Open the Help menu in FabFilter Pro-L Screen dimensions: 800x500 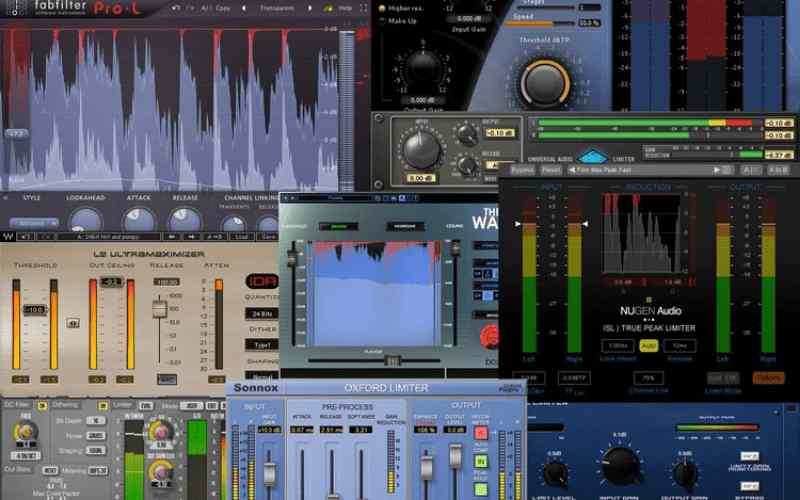(x=345, y=8)
